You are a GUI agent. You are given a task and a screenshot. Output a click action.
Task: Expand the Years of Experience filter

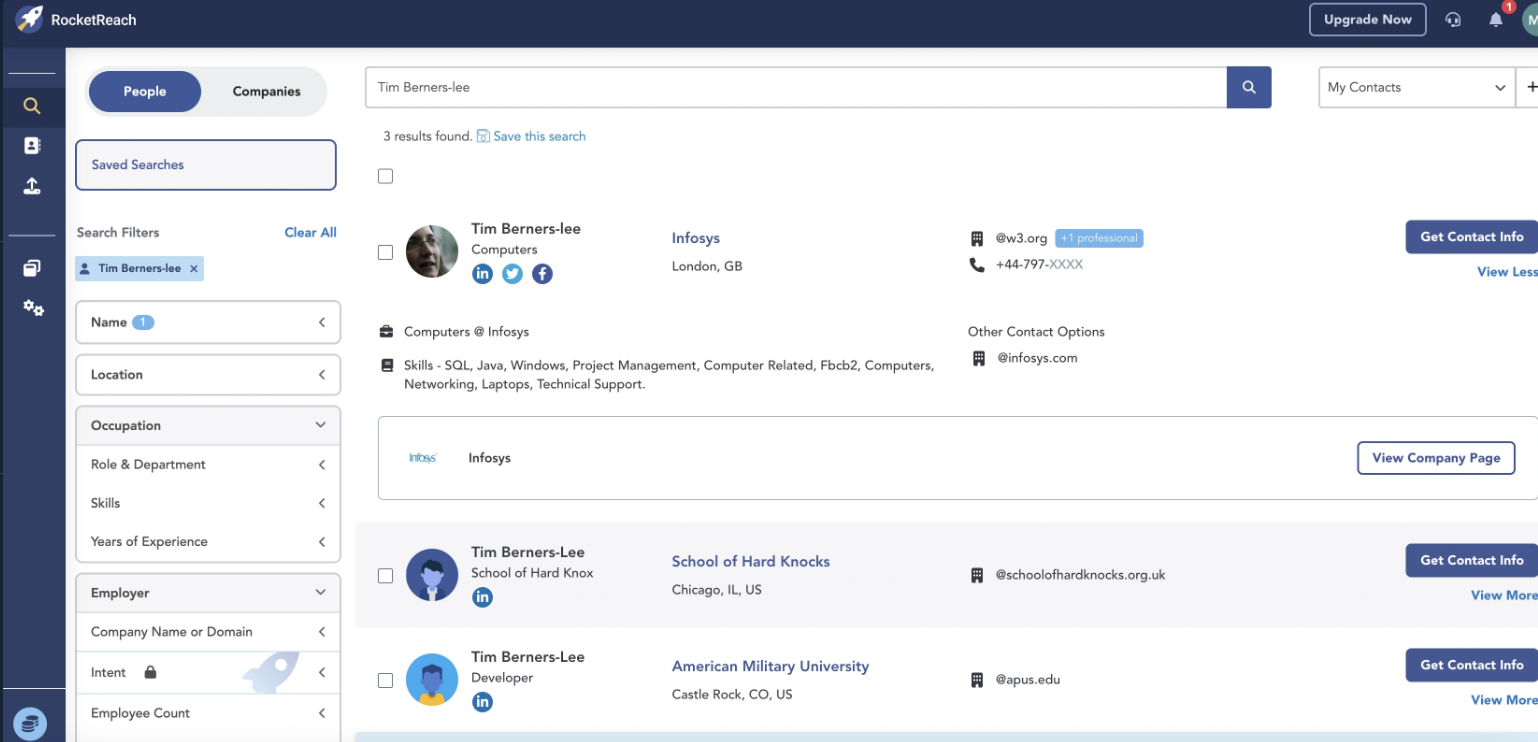[208, 541]
